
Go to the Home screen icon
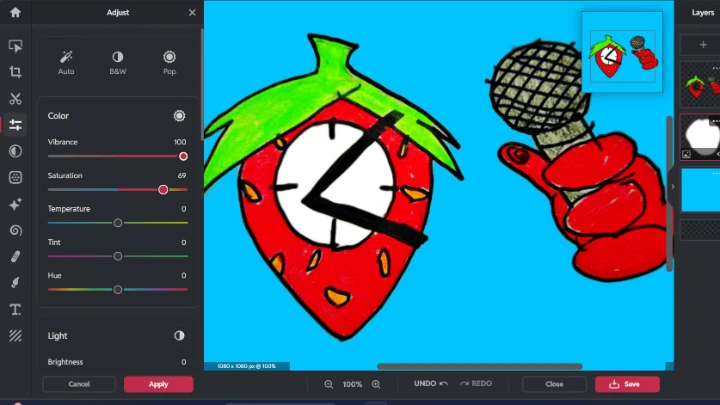[x=15, y=12]
